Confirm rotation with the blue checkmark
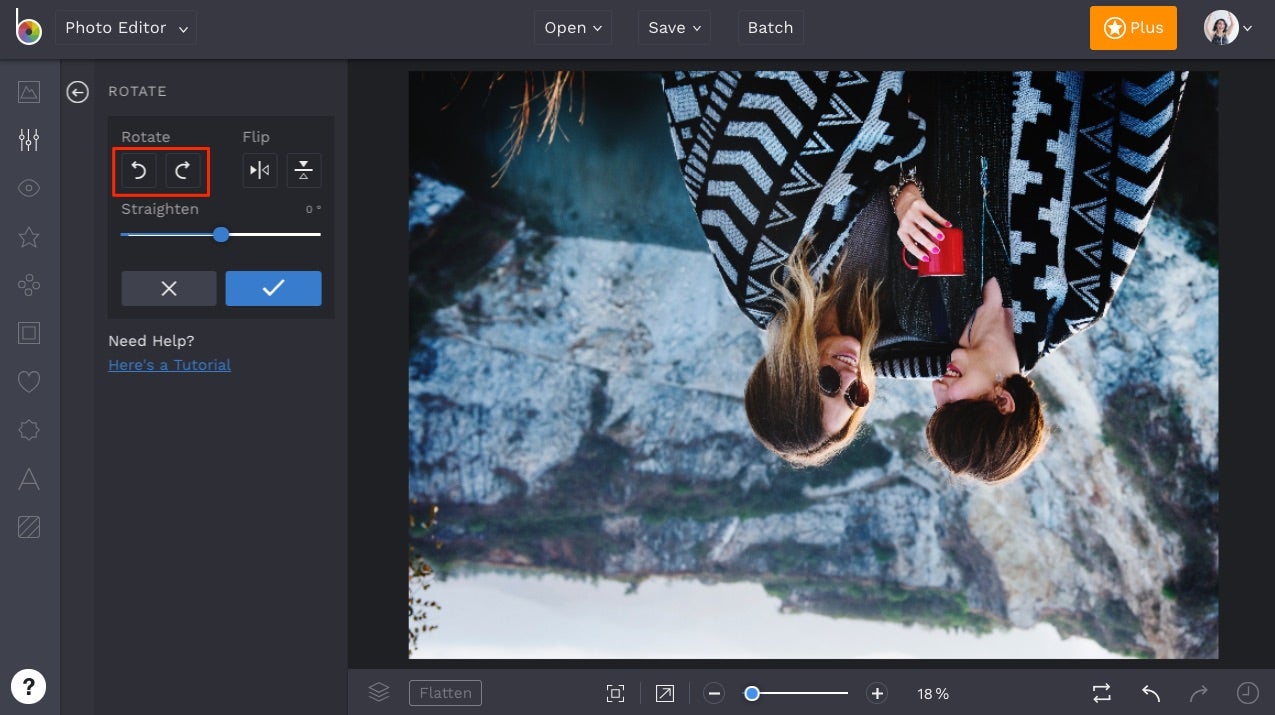 point(273,288)
